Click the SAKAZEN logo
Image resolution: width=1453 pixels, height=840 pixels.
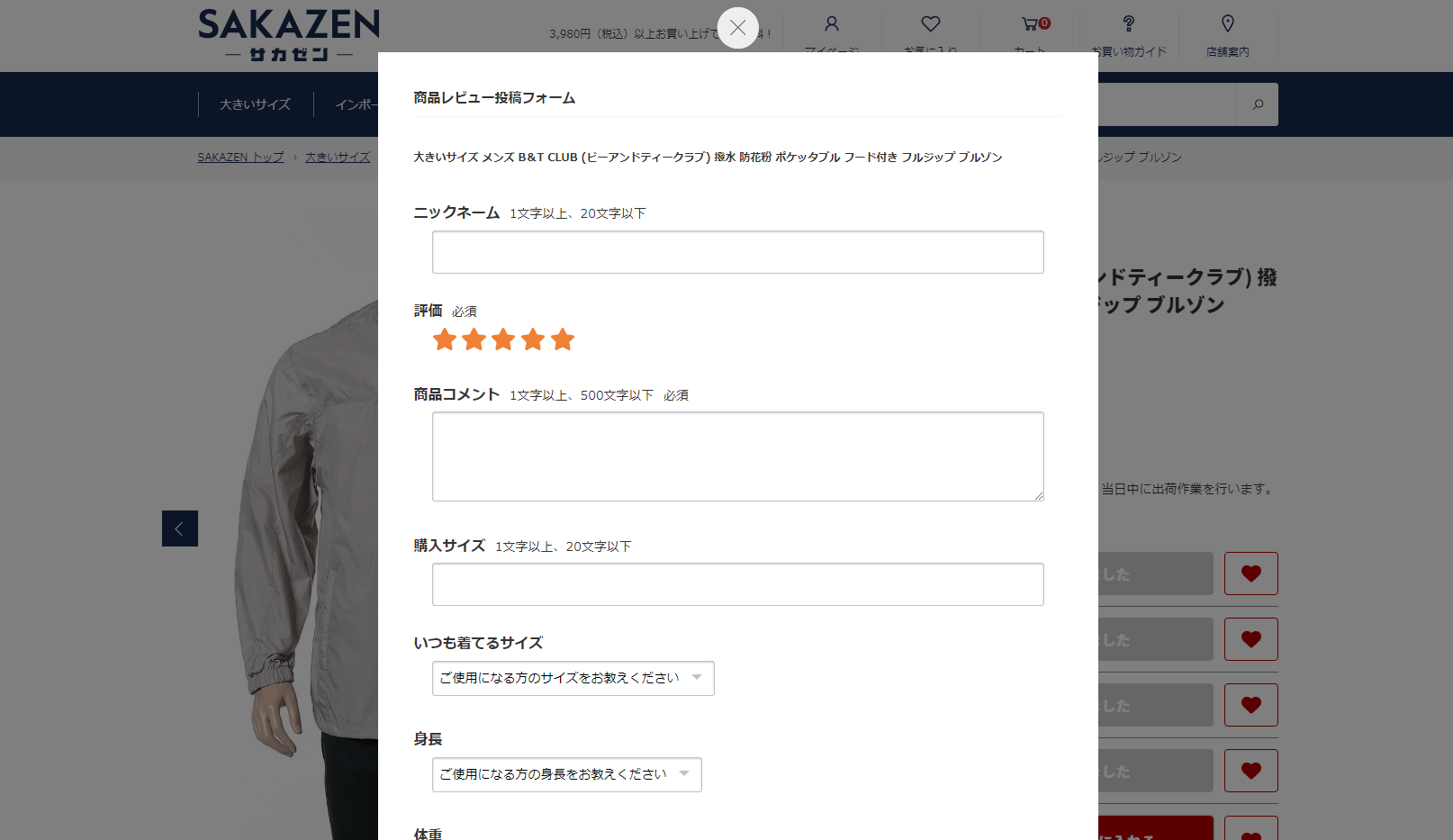coord(289,36)
